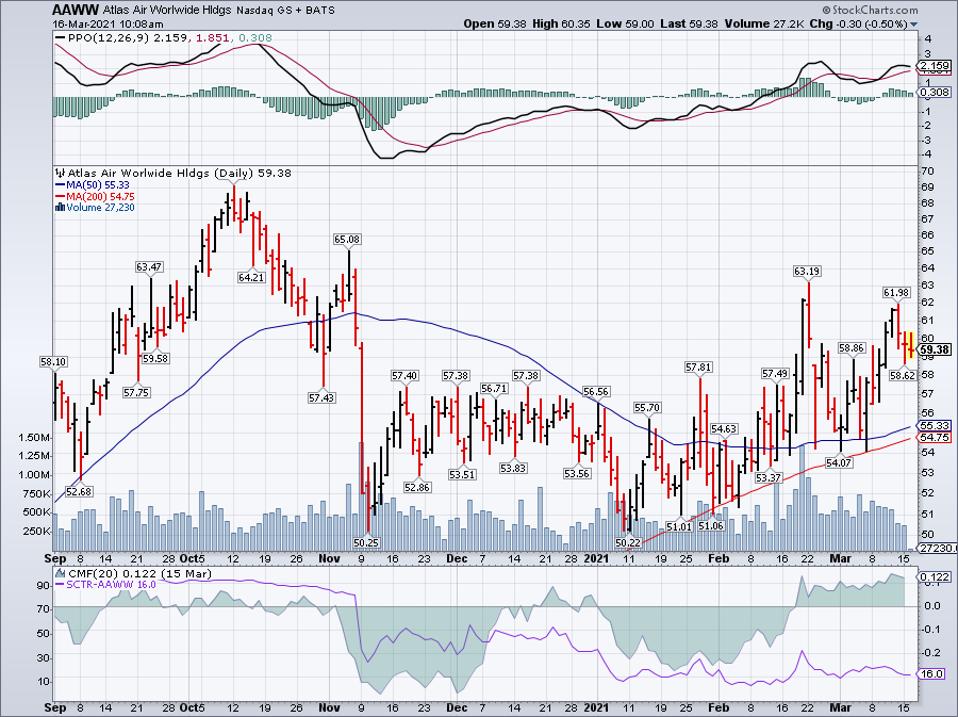Viewport: 958px width, 717px height.
Task: Click the bar-chart icon before Atlas Air Daily legend
Action: tap(60, 173)
